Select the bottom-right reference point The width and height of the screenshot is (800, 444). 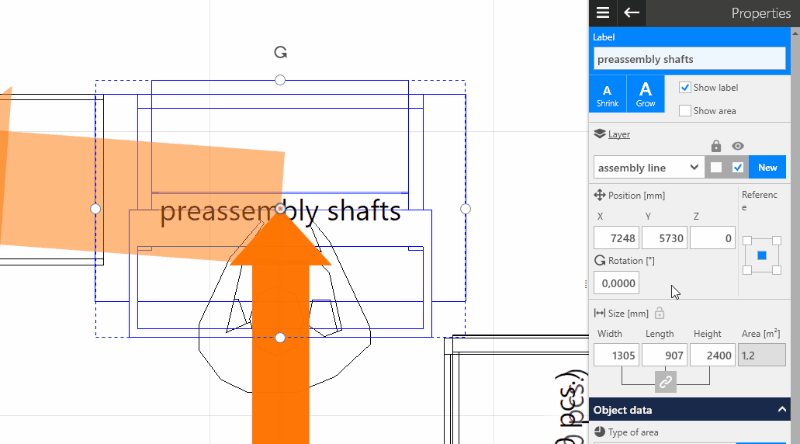pos(777,270)
